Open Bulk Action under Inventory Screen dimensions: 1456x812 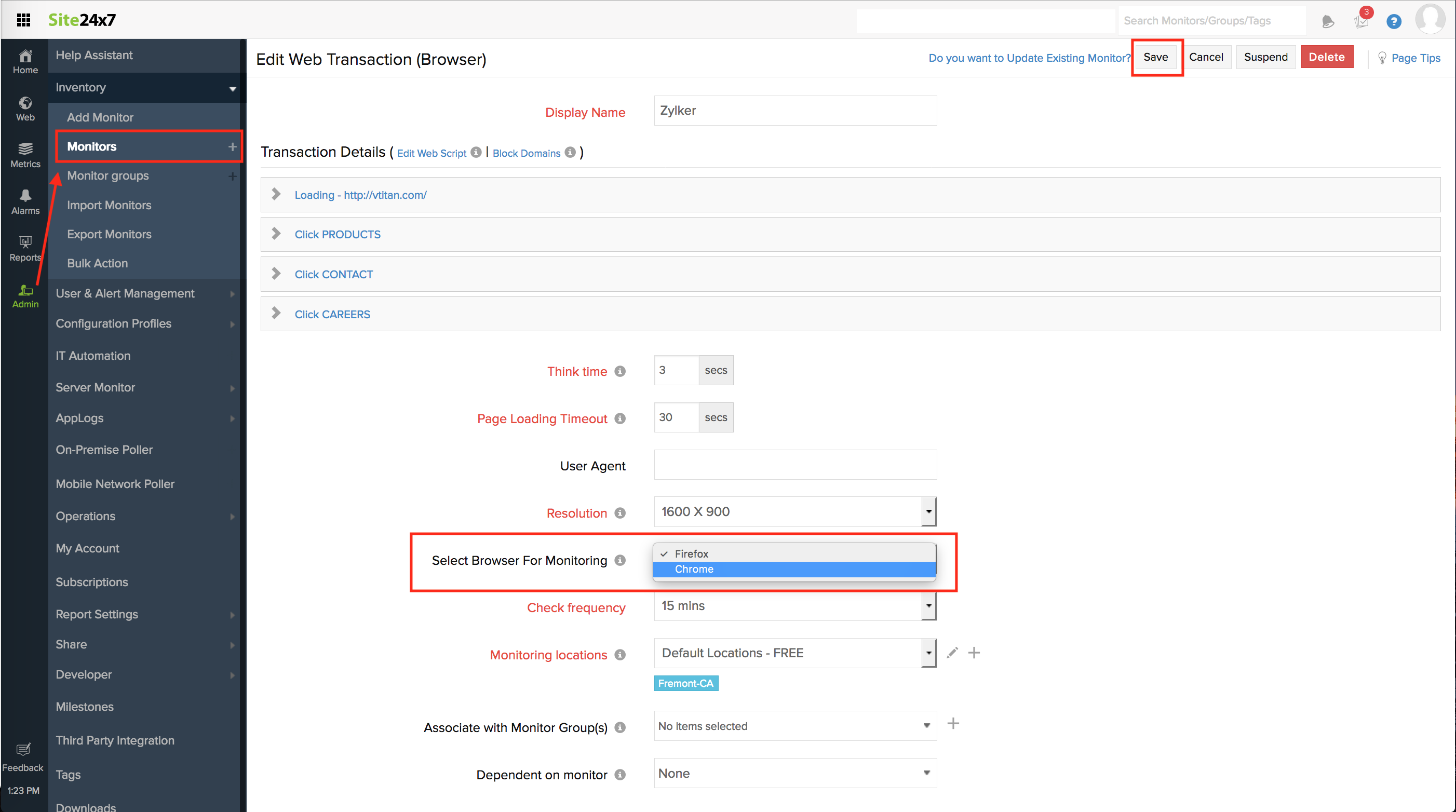(x=97, y=263)
